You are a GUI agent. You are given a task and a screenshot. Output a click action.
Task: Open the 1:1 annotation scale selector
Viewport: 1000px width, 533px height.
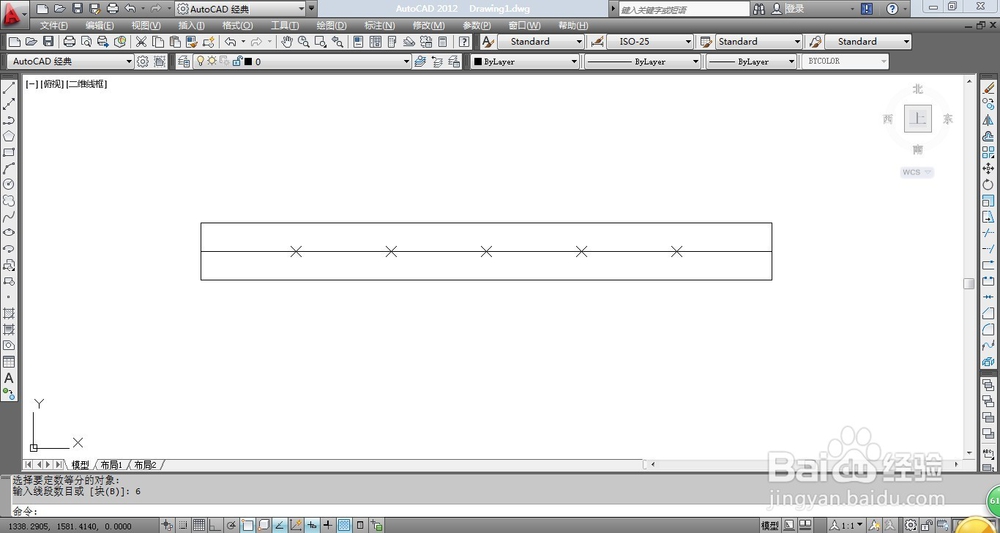click(848, 525)
